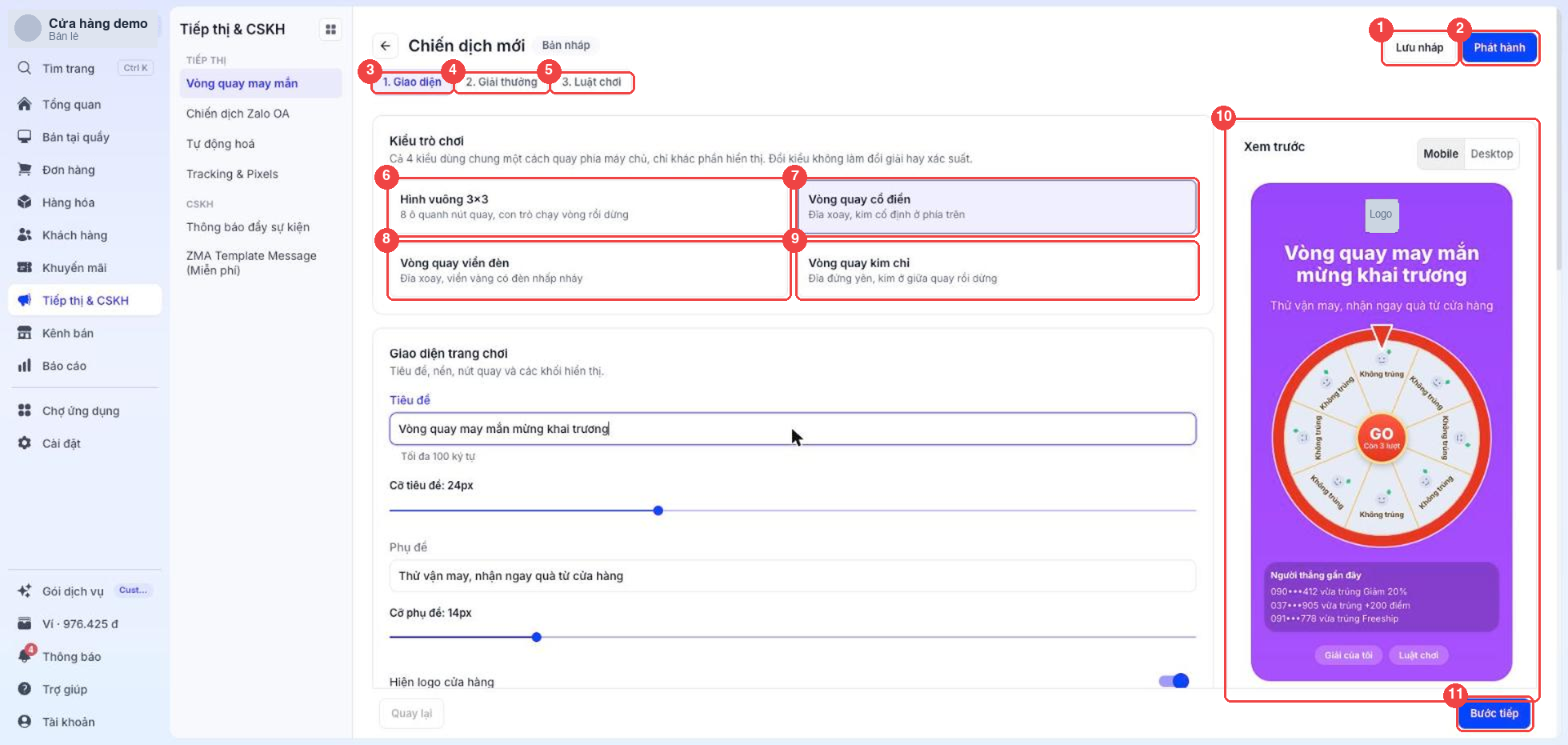Open Tracking & Pixels menu item

(261, 174)
